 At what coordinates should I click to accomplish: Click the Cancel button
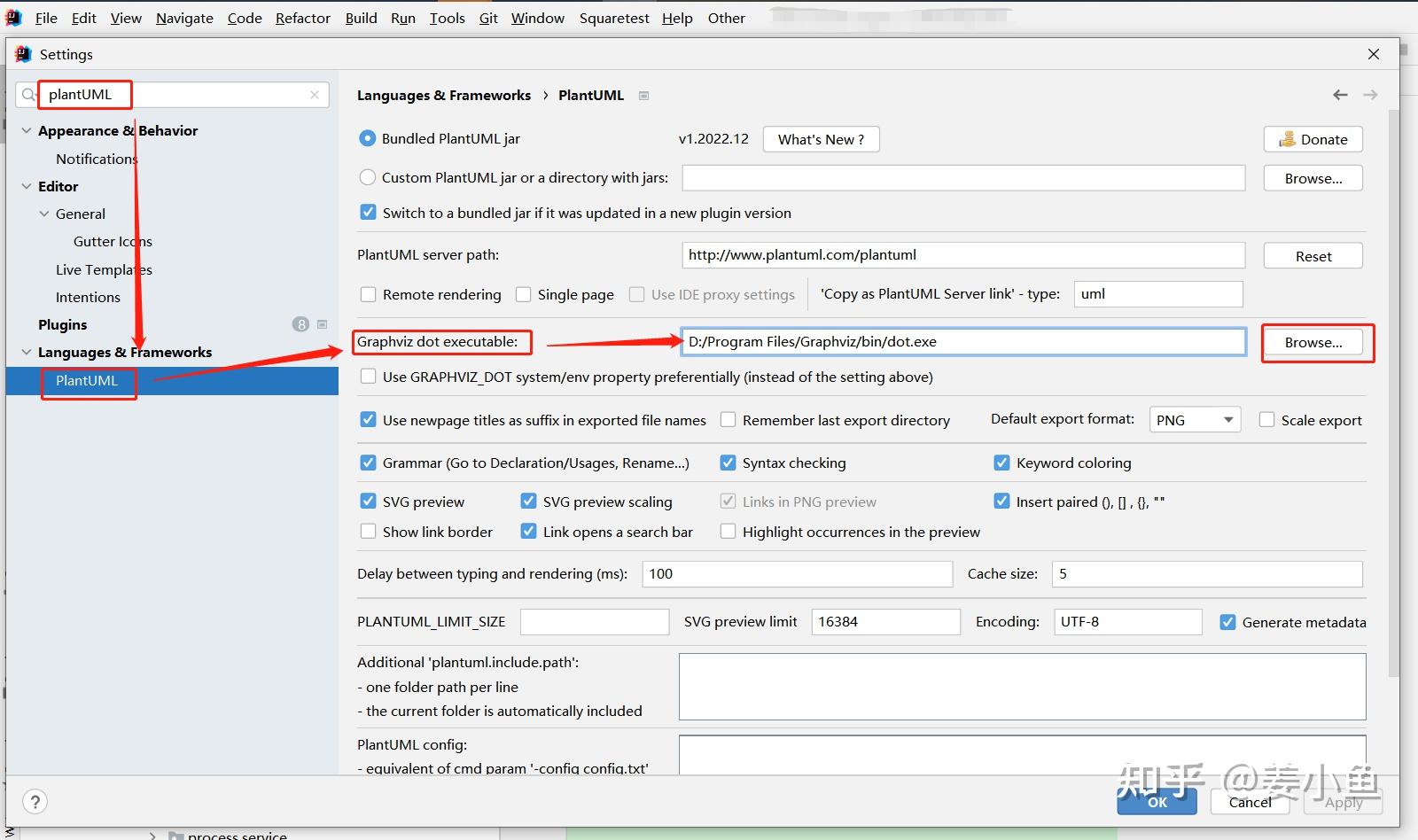[x=1250, y=802]
